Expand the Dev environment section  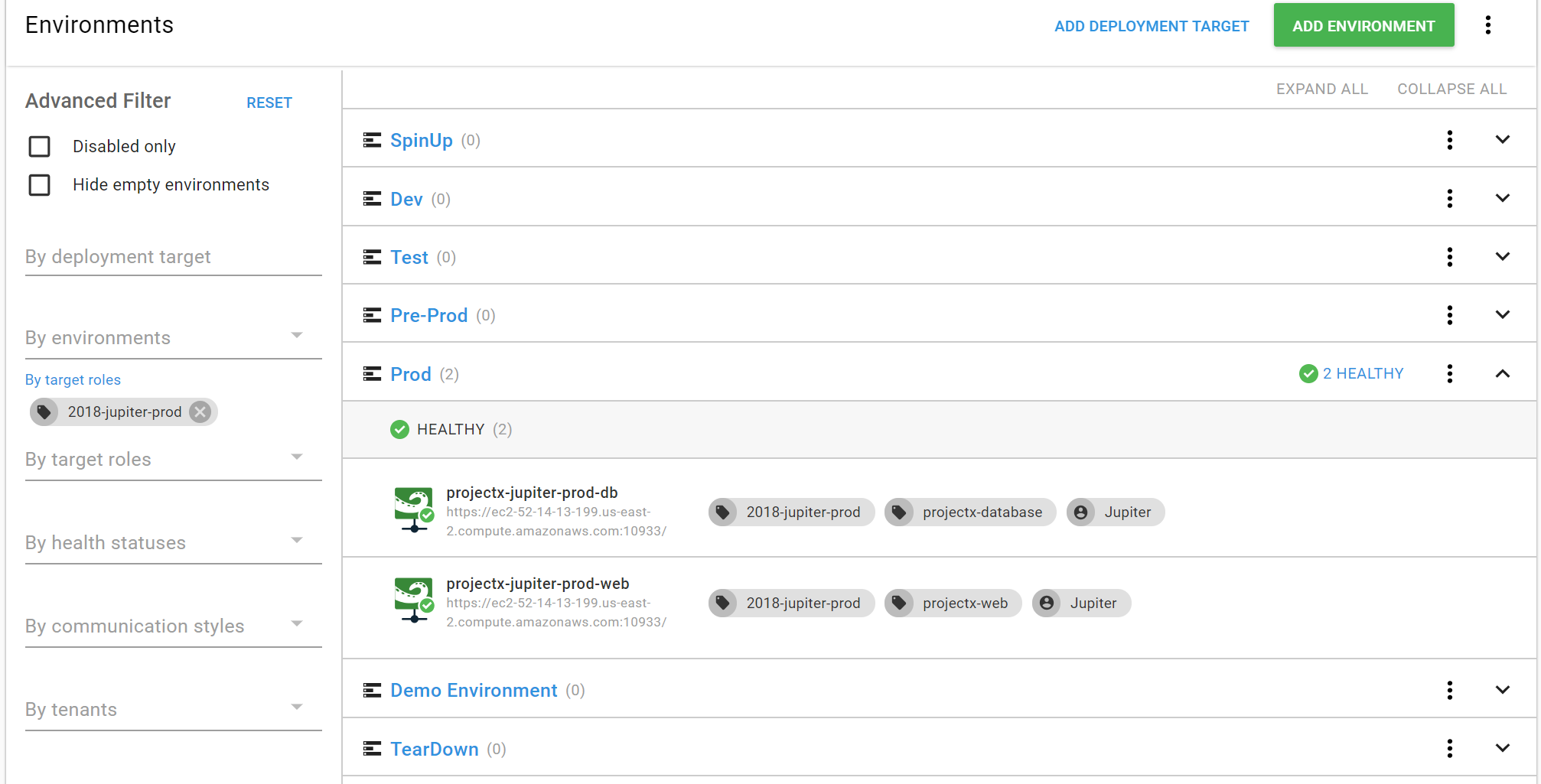[x=1502, y=199]
